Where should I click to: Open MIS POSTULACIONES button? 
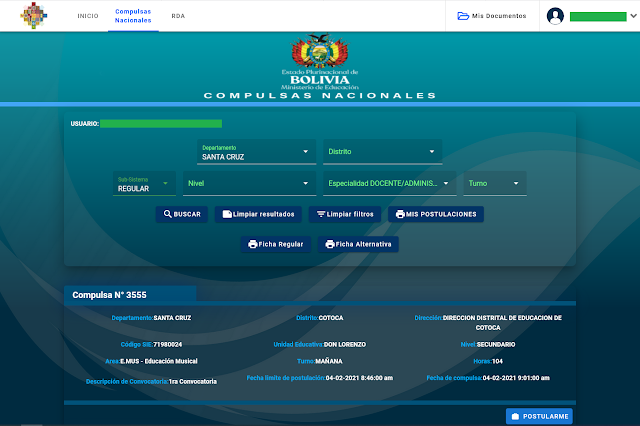(436, 214)
